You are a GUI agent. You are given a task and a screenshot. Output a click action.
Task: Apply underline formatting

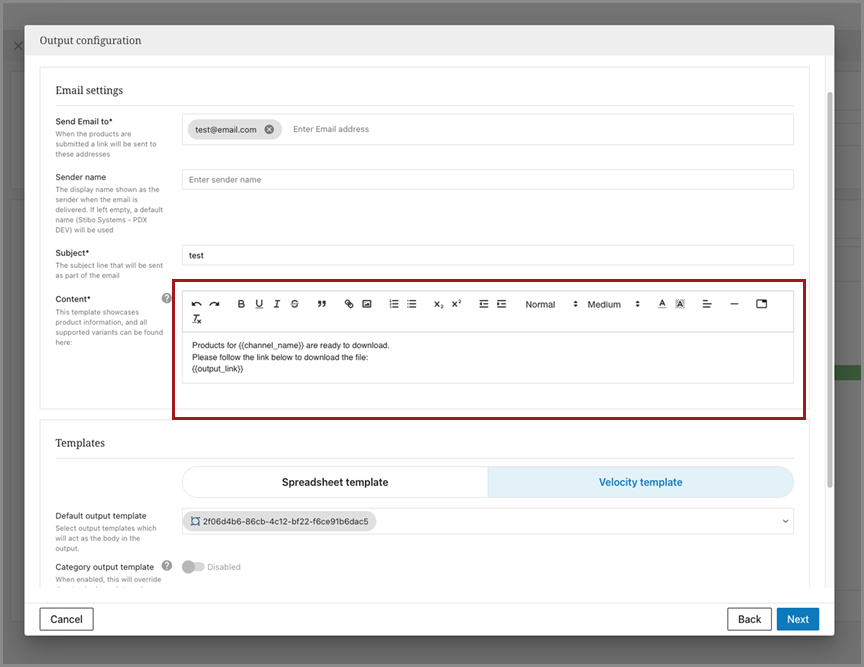259,304
